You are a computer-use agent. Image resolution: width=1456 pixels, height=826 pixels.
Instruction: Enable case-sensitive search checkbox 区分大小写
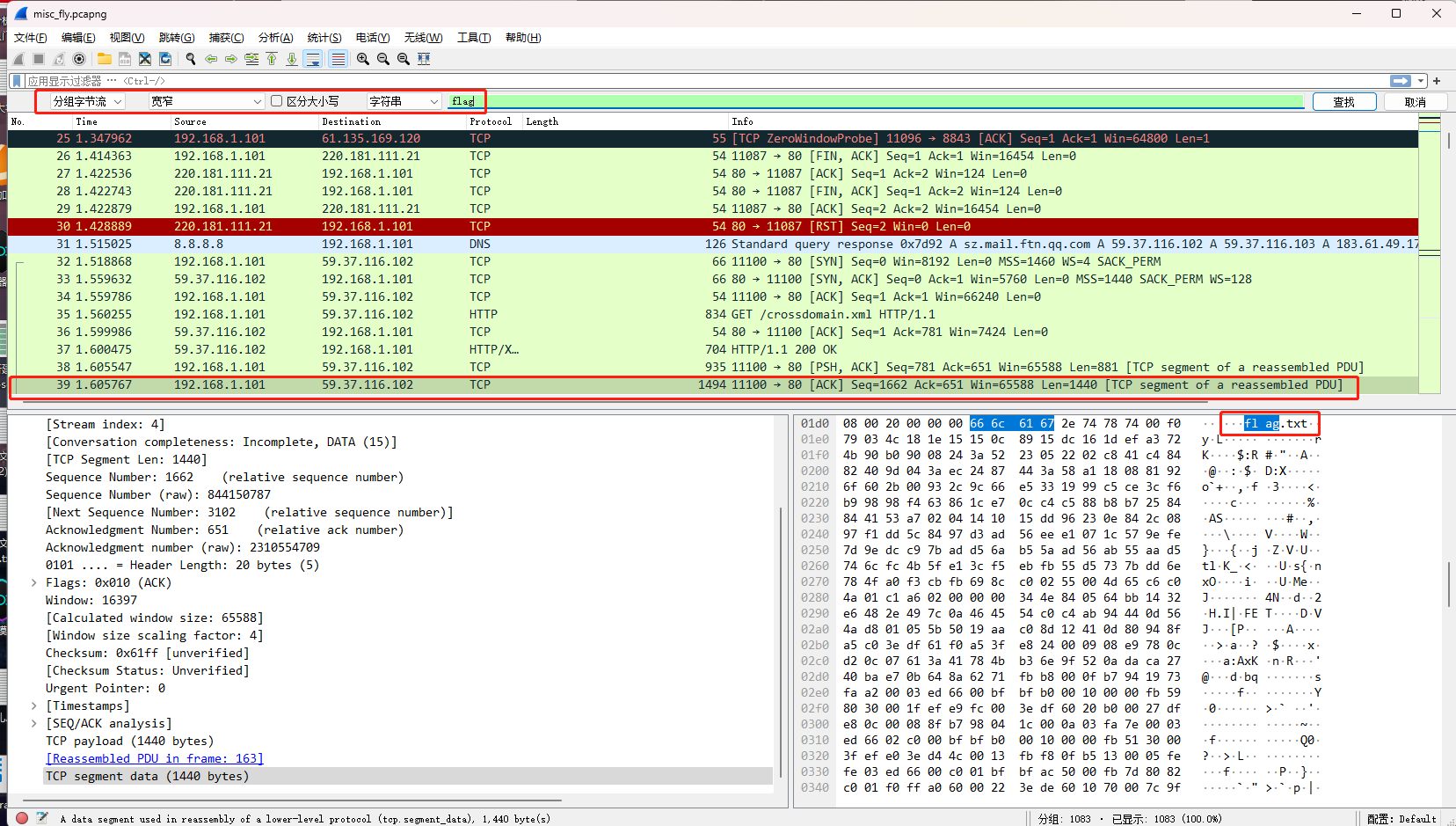(277, 101)
